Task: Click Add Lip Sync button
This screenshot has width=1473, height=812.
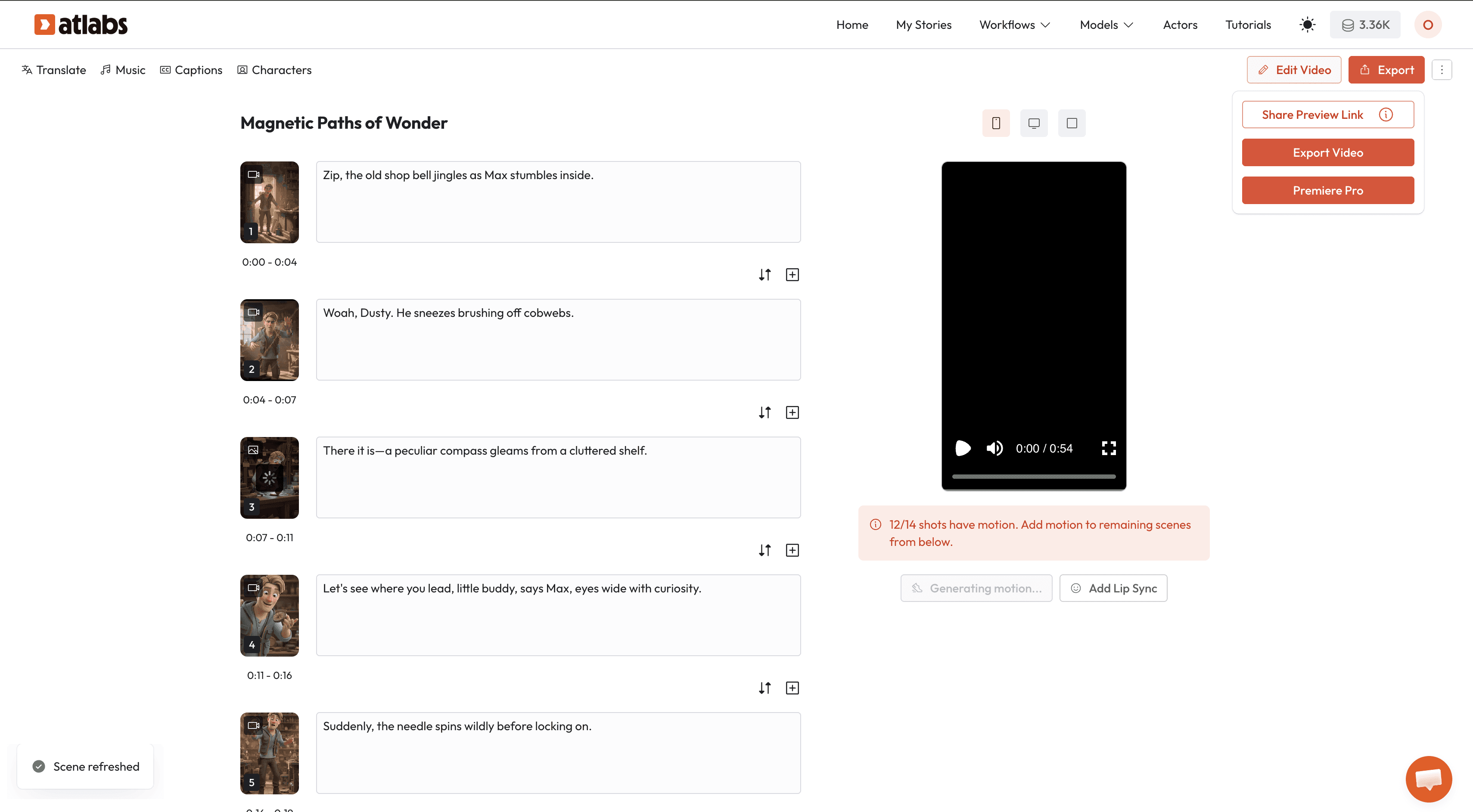Action: [x=1113, y=588]
